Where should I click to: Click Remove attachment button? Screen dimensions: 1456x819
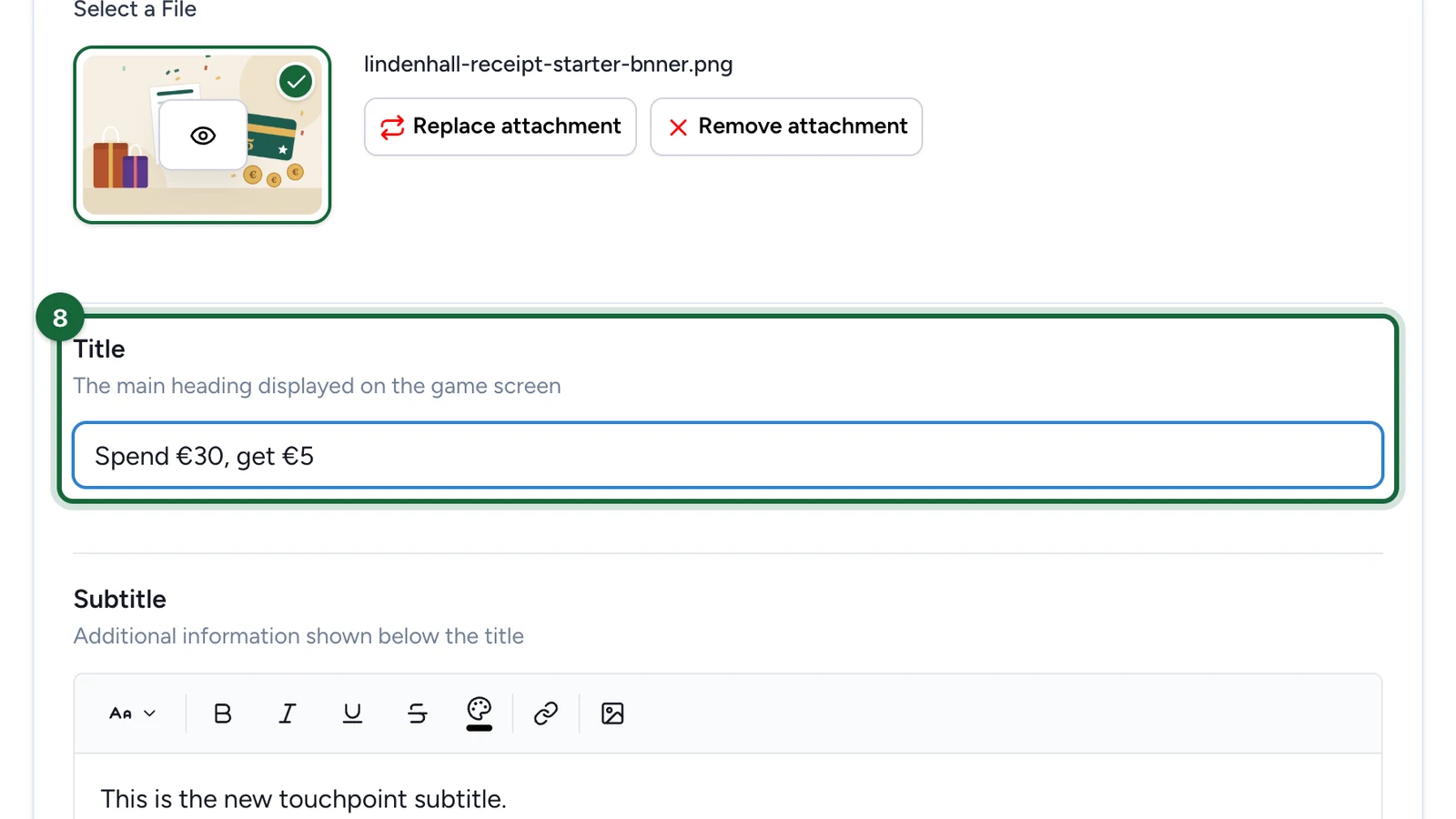[x=786, y=126]
